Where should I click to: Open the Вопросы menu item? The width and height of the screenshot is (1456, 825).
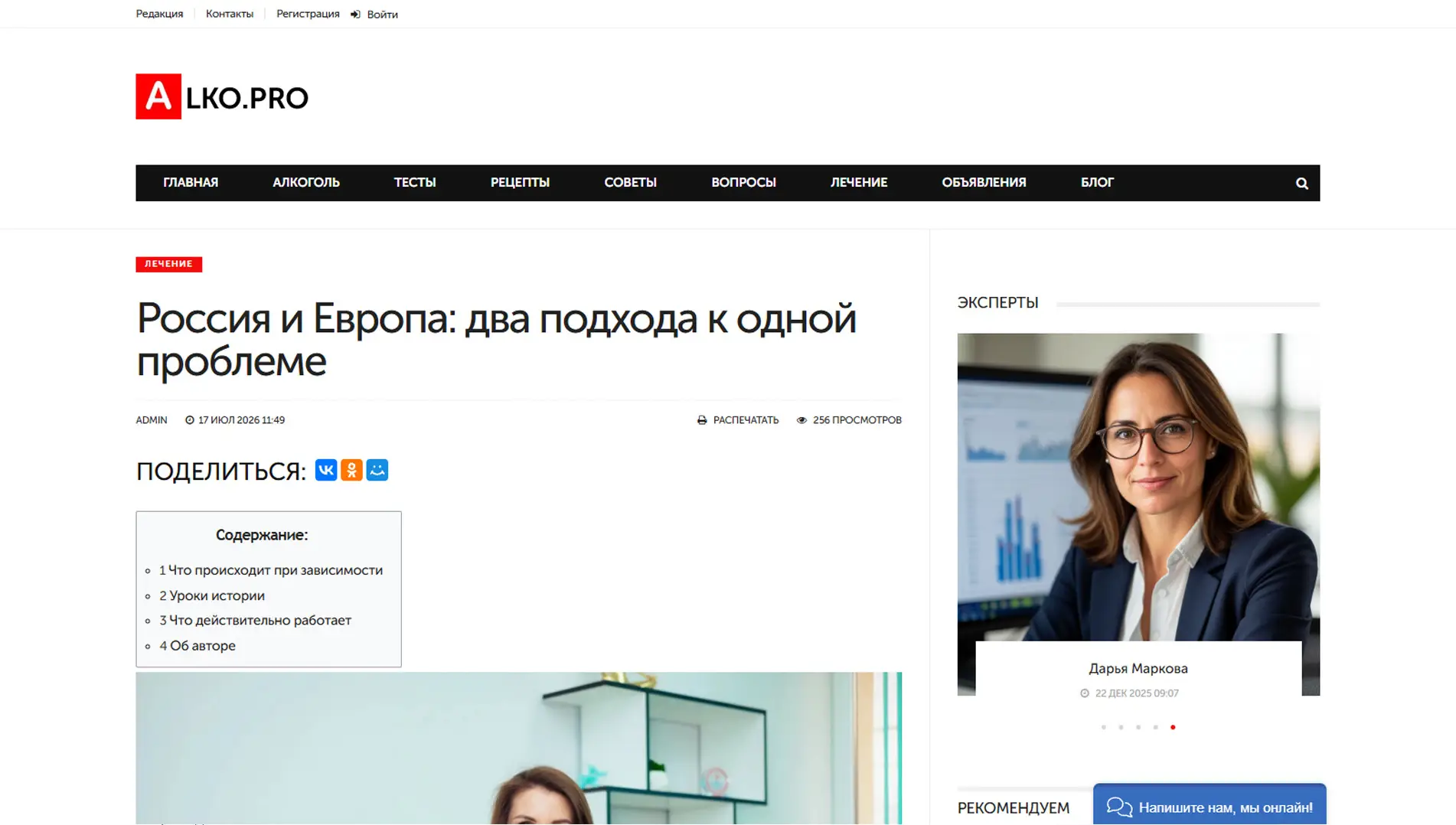743,183
